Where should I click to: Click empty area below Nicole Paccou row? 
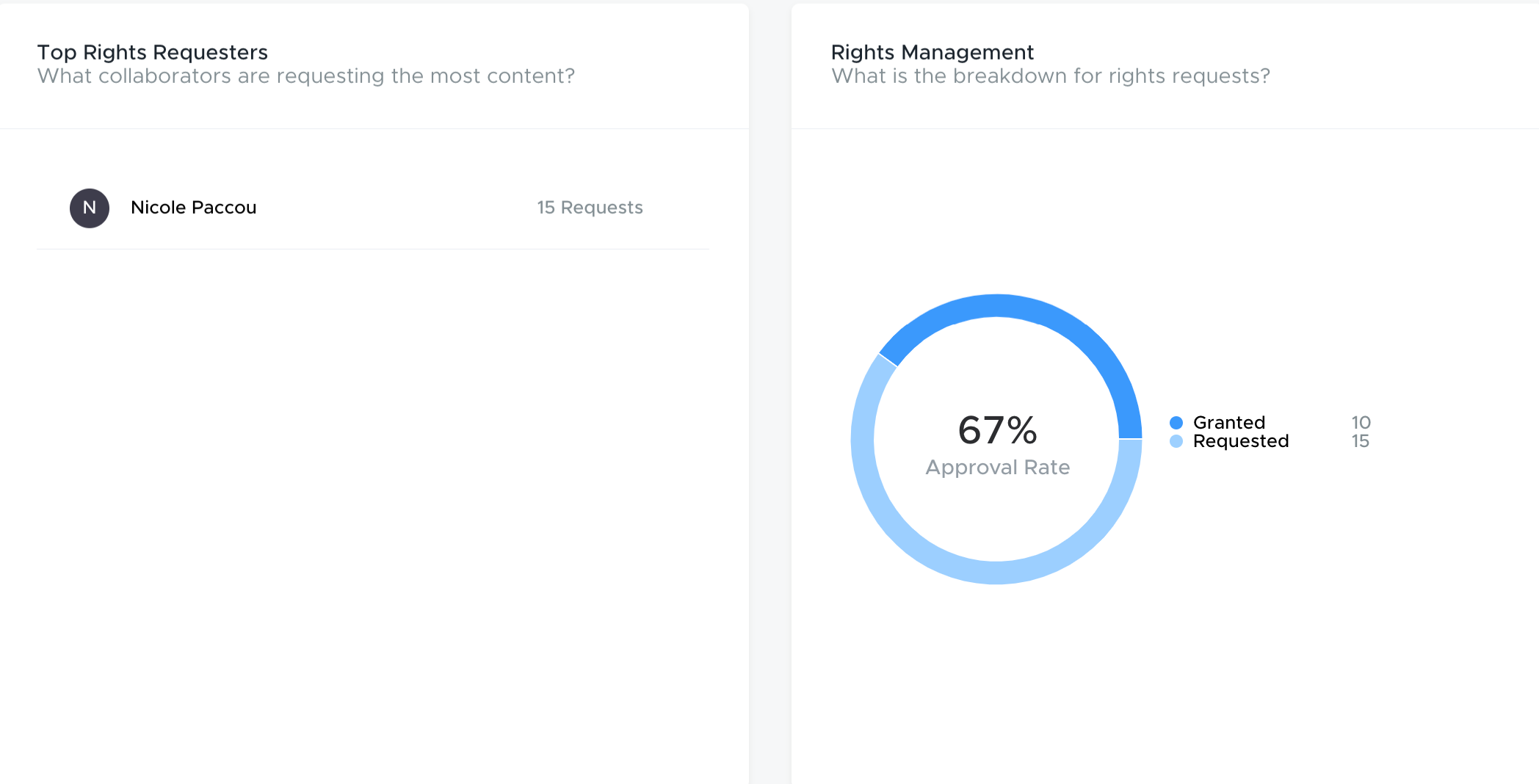coord(373,477)
